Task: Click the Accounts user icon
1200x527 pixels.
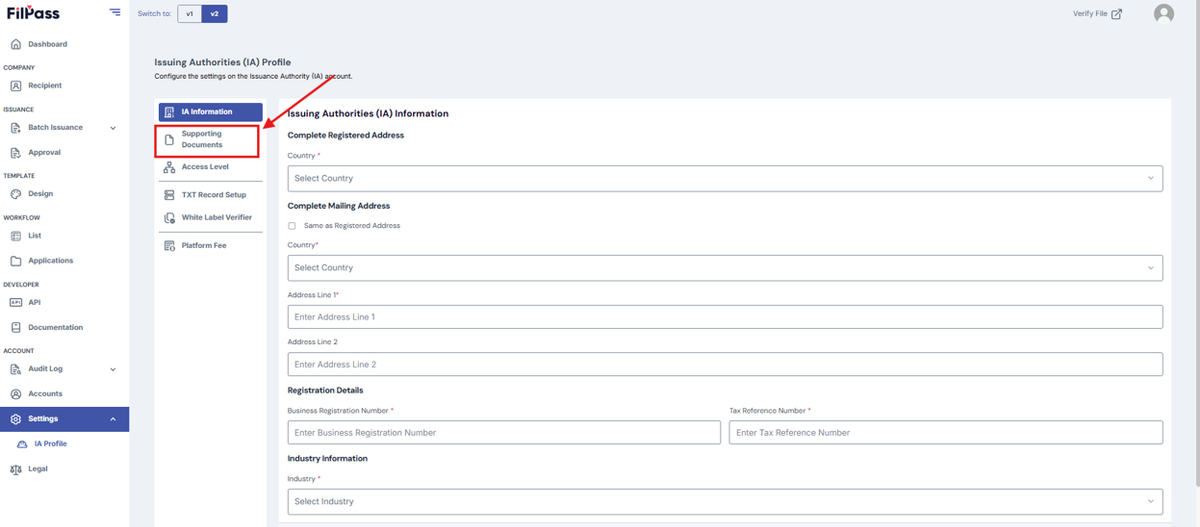Action: click(16, 394)
